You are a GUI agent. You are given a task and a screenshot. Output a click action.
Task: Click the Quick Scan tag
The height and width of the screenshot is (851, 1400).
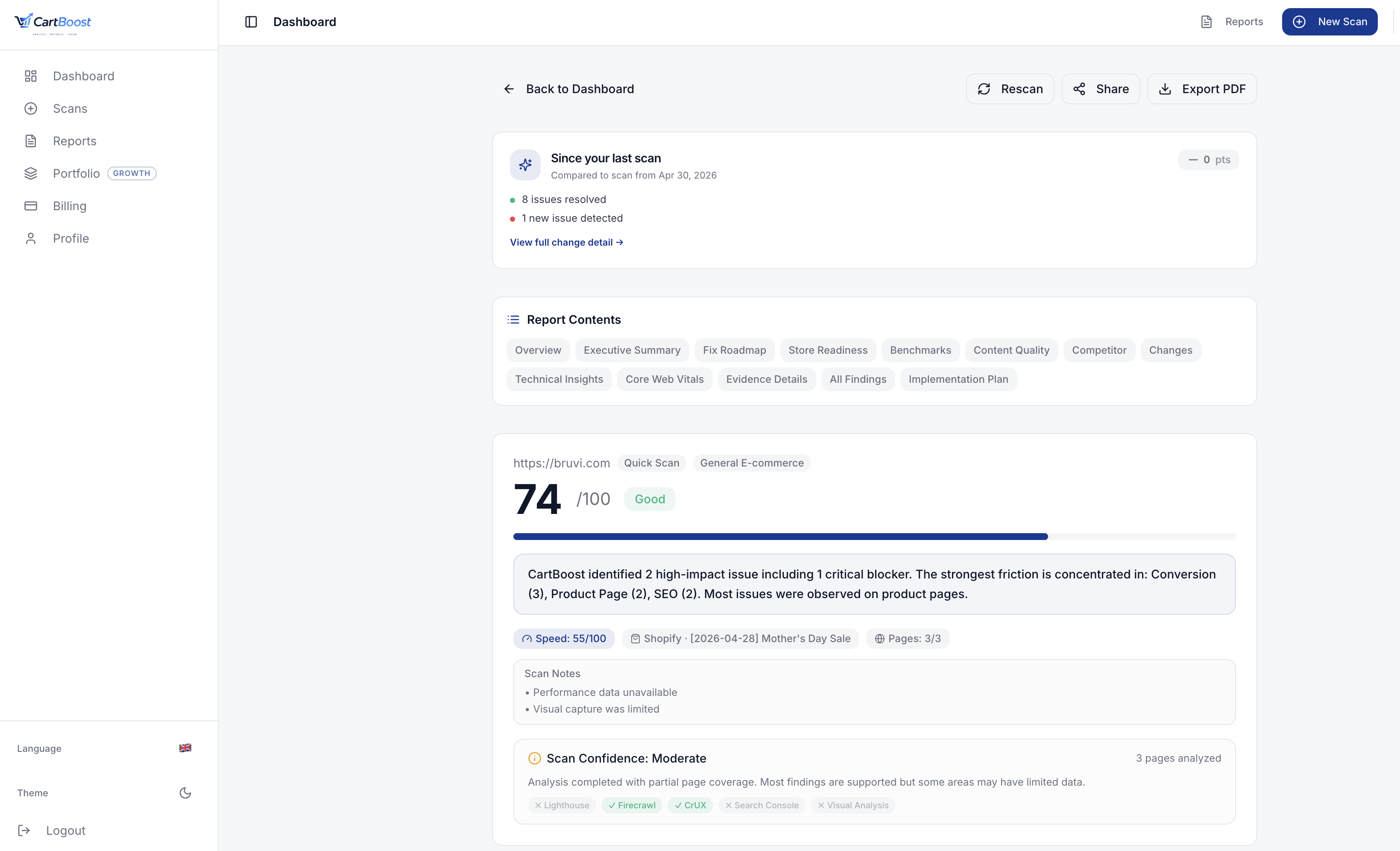pyautogui.click(x=652, y=463)
